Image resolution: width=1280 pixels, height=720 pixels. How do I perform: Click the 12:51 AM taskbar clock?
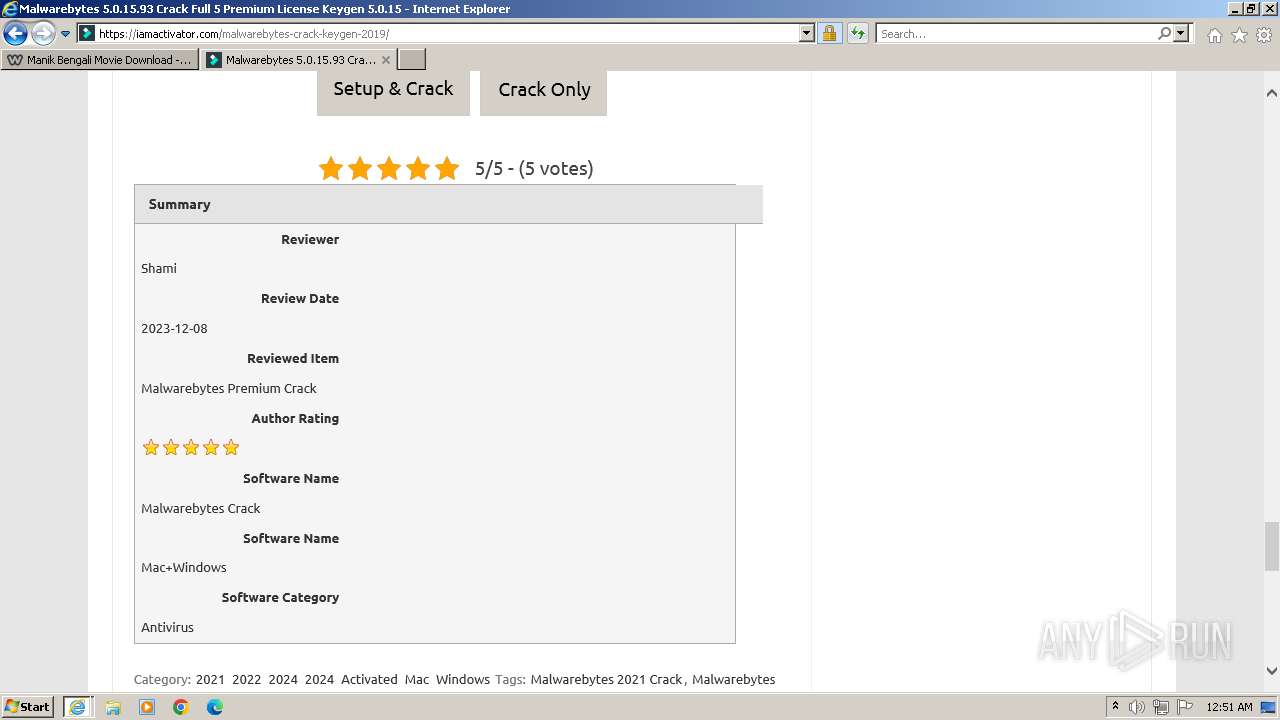click(1229, 707)
